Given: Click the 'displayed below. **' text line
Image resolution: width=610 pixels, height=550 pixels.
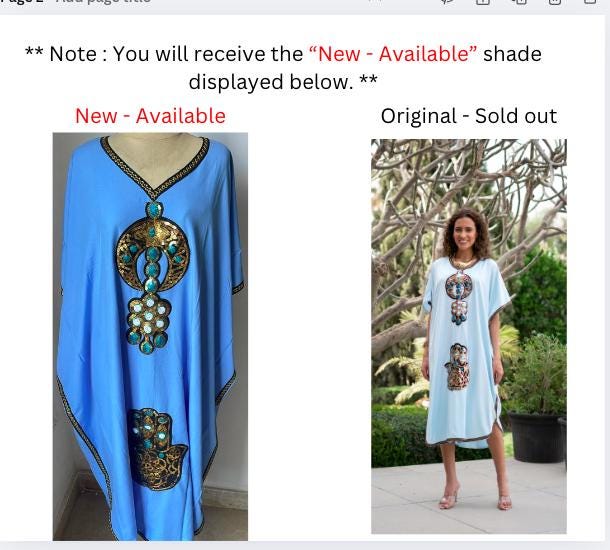Looking at the screenshot, I should 283,82.
